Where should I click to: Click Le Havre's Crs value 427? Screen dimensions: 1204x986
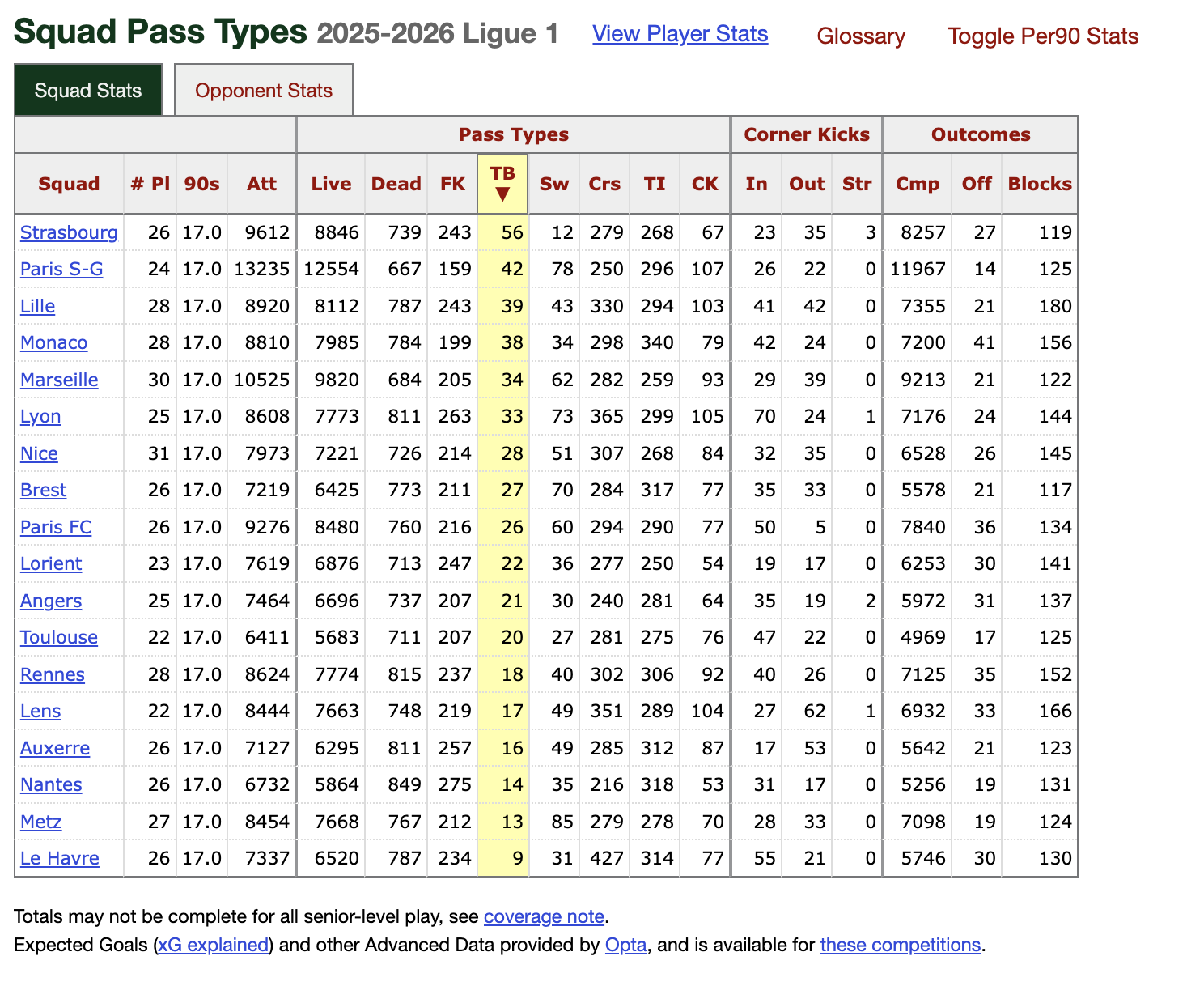606,859
